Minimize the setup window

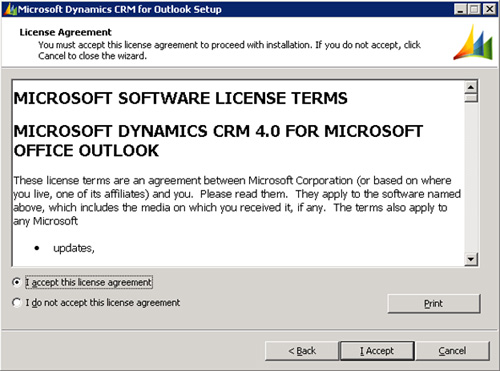pos(460,9)
